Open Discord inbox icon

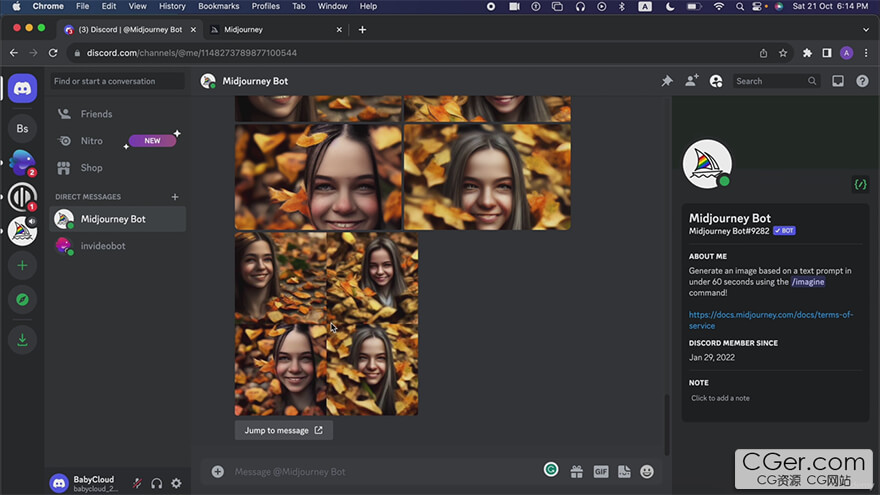[838, 81]
